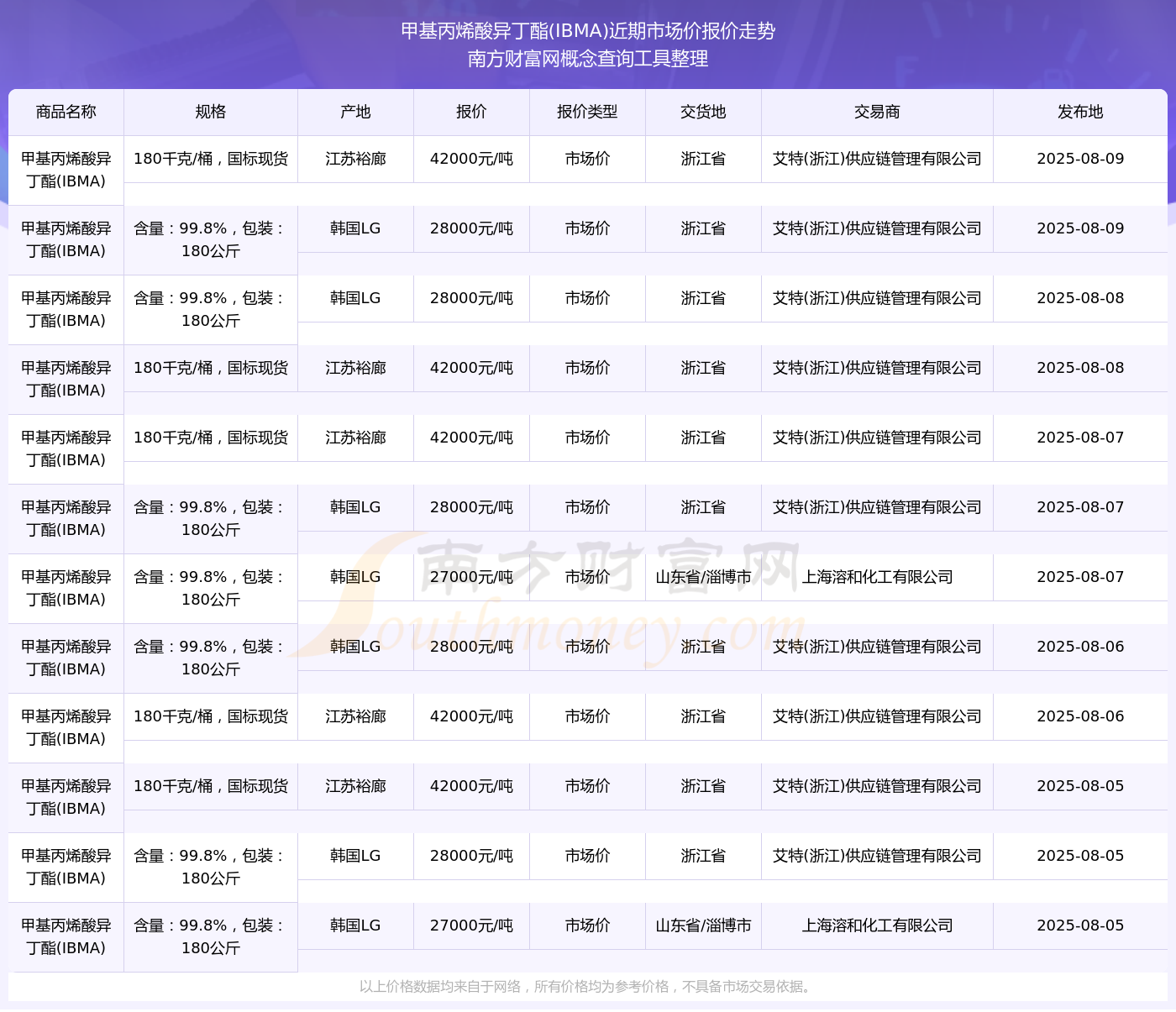Click 27000元/吨 in the 2025-08-07 row
Screen dimensions: 1176x1012
click(471, 577)
